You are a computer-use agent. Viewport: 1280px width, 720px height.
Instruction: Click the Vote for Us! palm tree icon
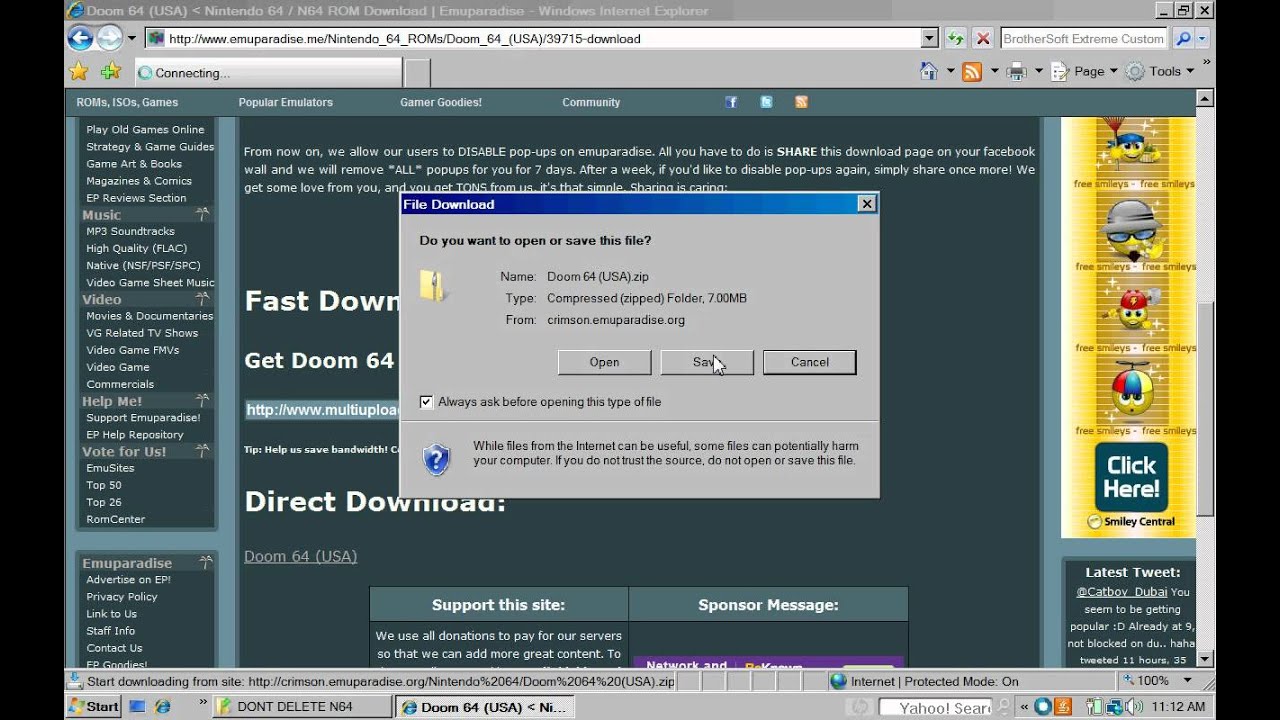[203, 452]
